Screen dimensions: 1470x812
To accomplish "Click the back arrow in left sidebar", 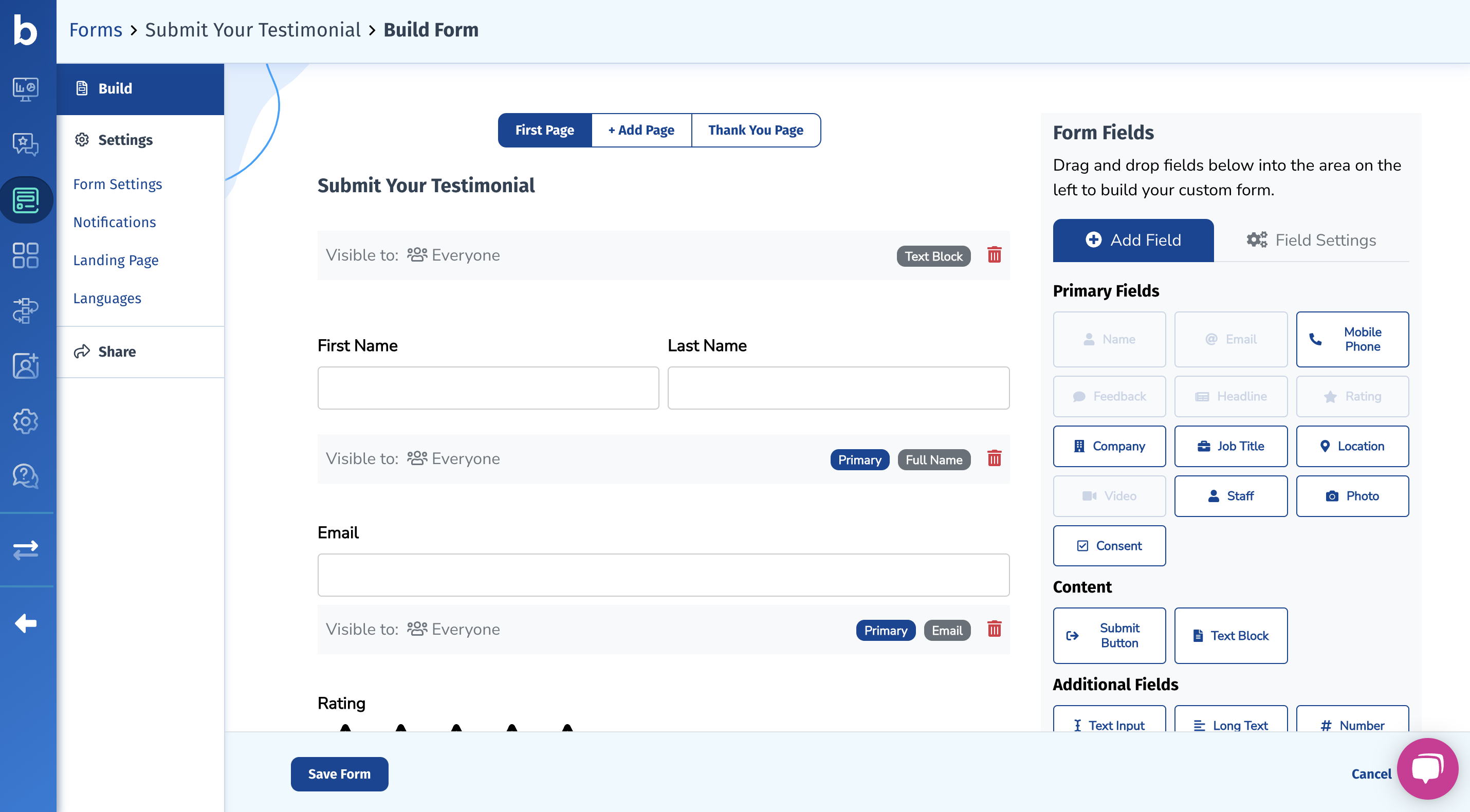I will (x=26, y=623).
